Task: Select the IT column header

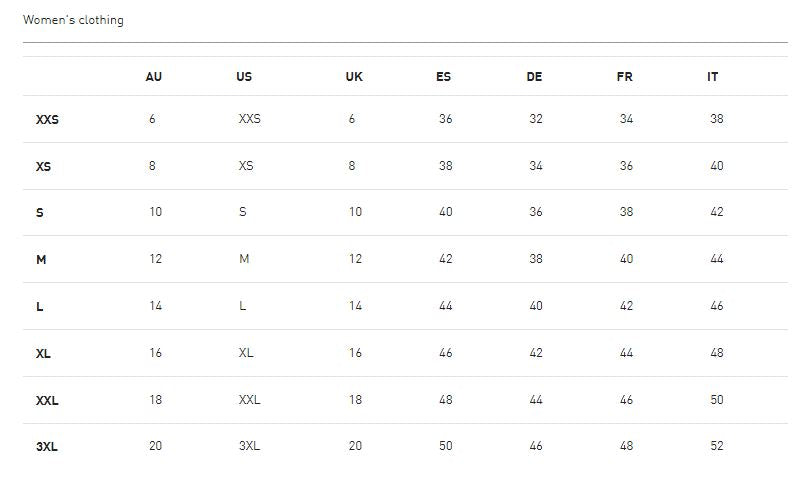Action: (712, 77)
